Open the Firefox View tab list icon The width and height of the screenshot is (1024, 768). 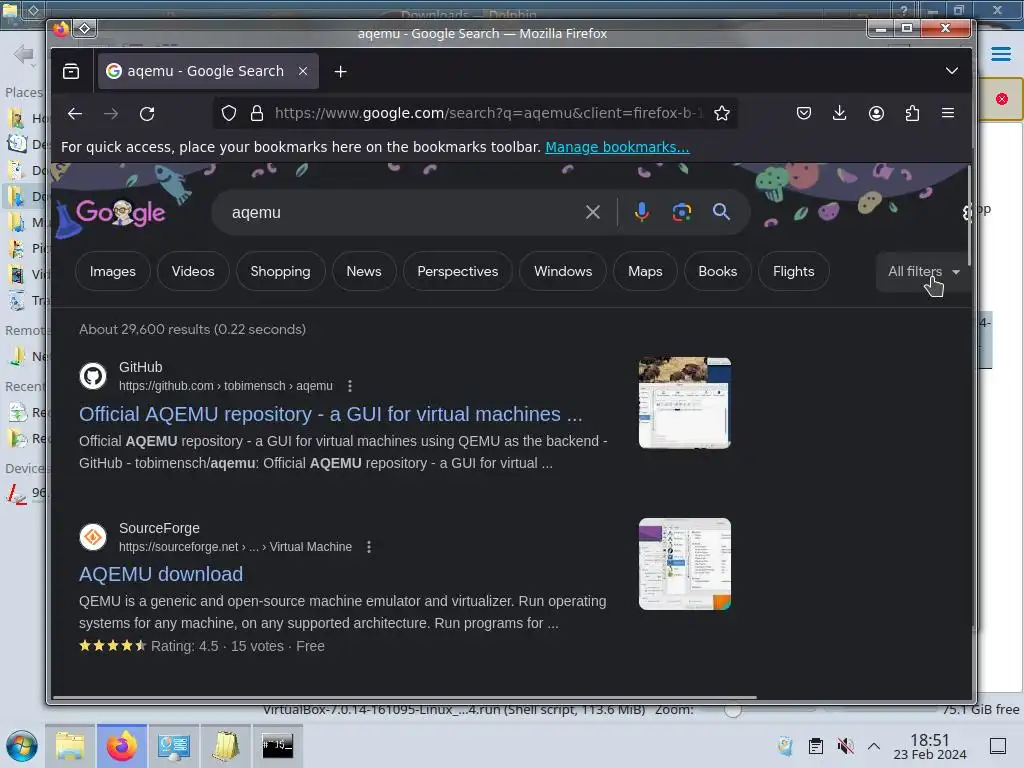coord(71,71)
